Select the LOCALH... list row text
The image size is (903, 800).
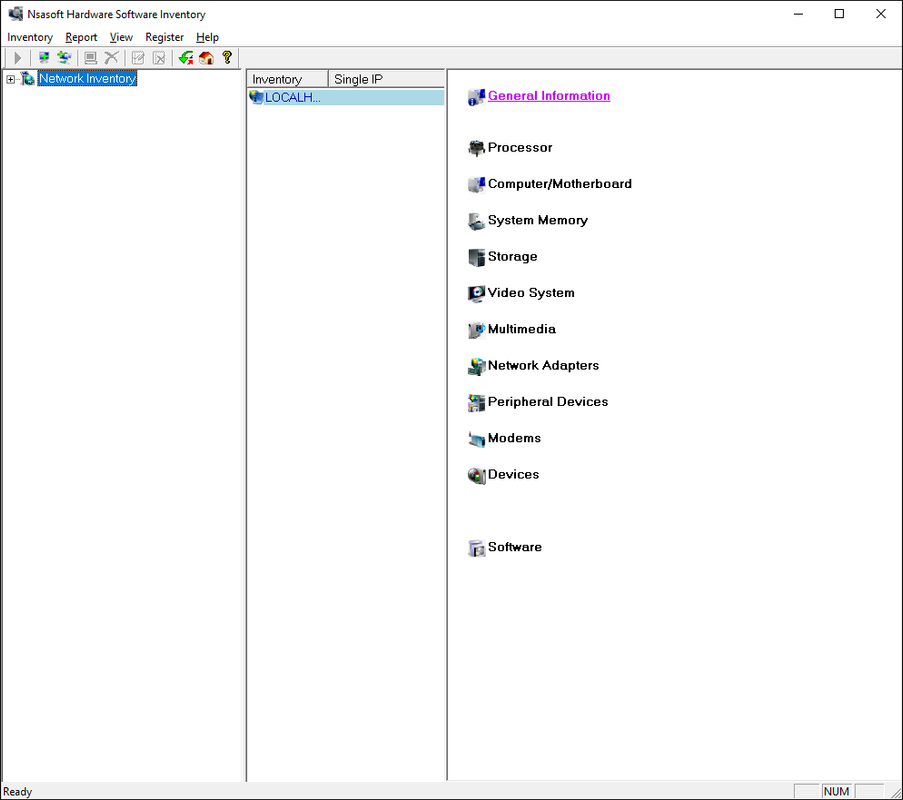click(x=293, y=97)
